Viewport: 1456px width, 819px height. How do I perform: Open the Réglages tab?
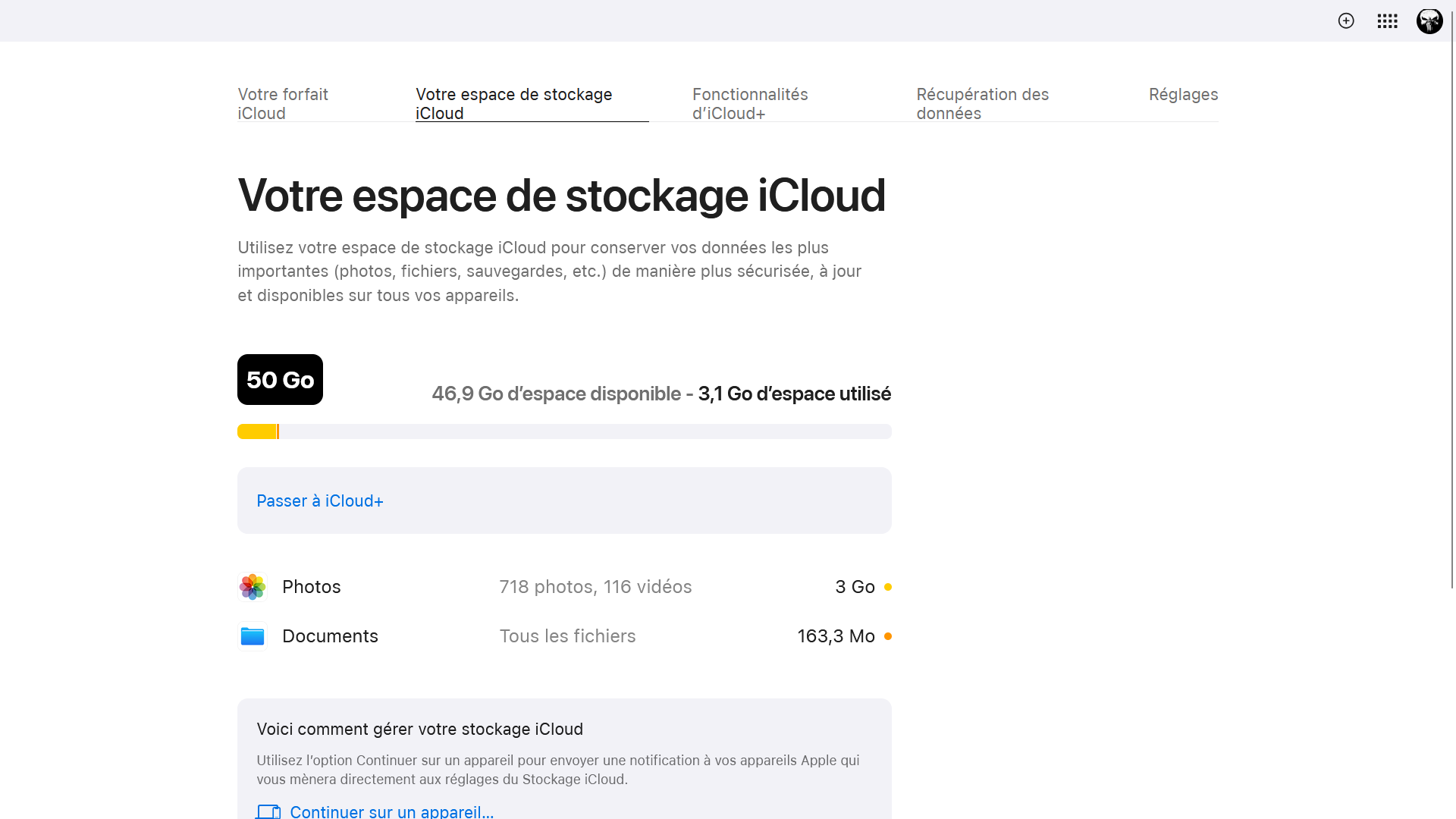(1183, 95)
